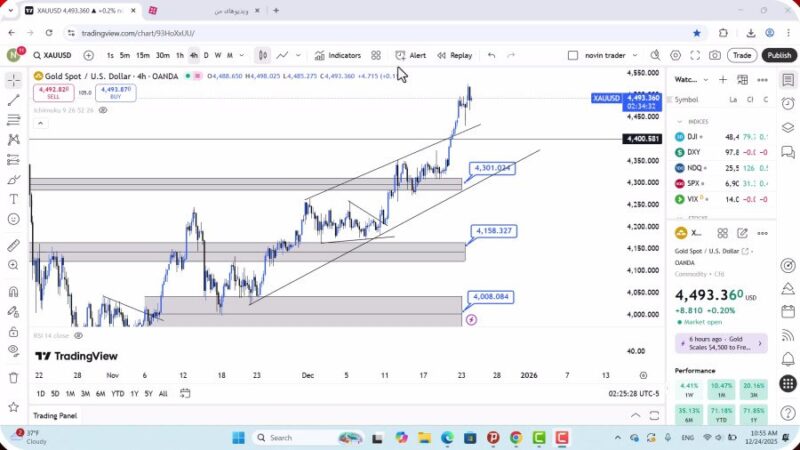Select the YTD date range
Viewport: 800px width, 450px height.
[118, 393]
